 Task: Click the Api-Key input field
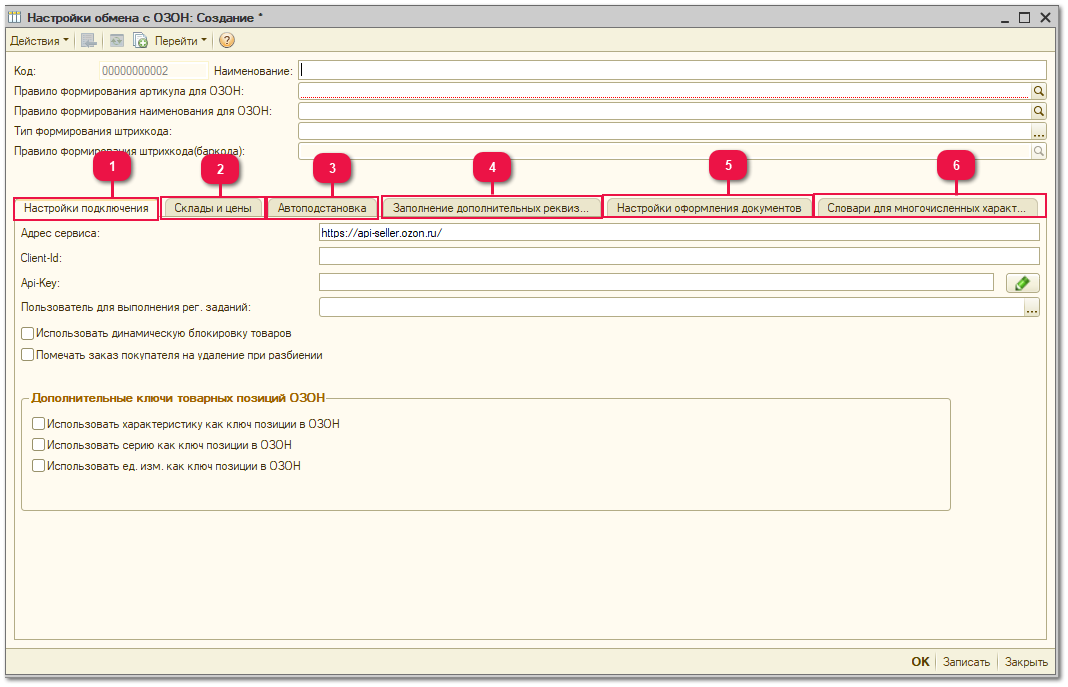[x=657, y=282]
